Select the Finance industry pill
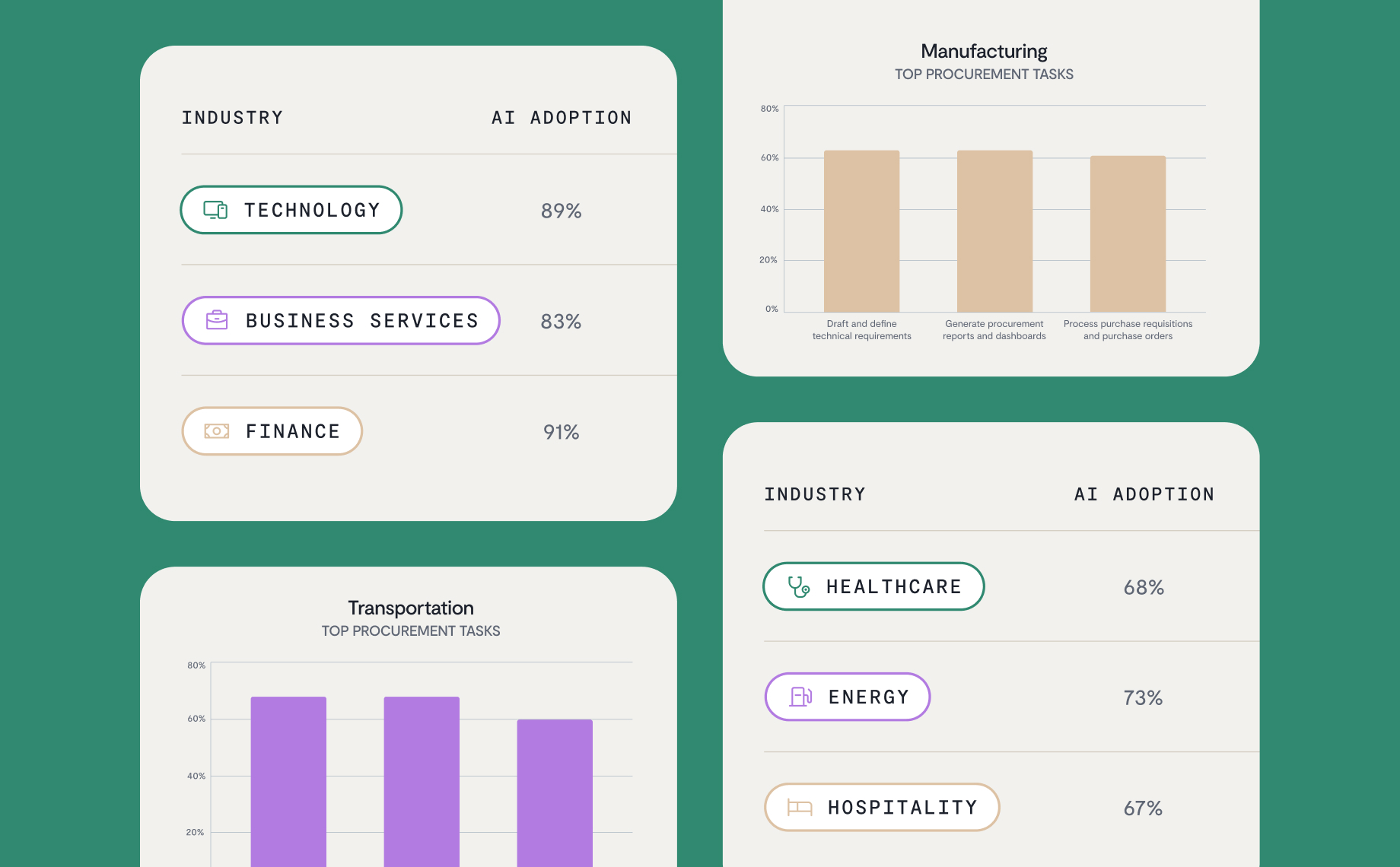Image resolution: width=1400 pixels, height=867 pixels. pyautogui.click(x=272, y=431)
